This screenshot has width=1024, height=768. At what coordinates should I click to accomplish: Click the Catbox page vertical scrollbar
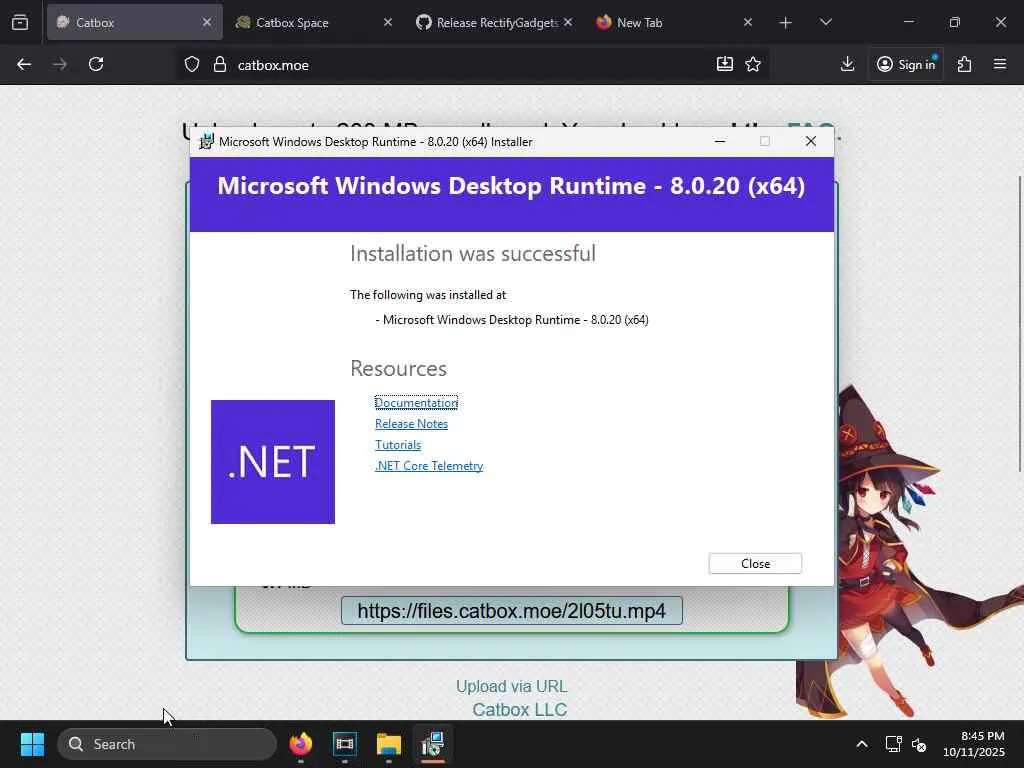[x=1020, y=323]
